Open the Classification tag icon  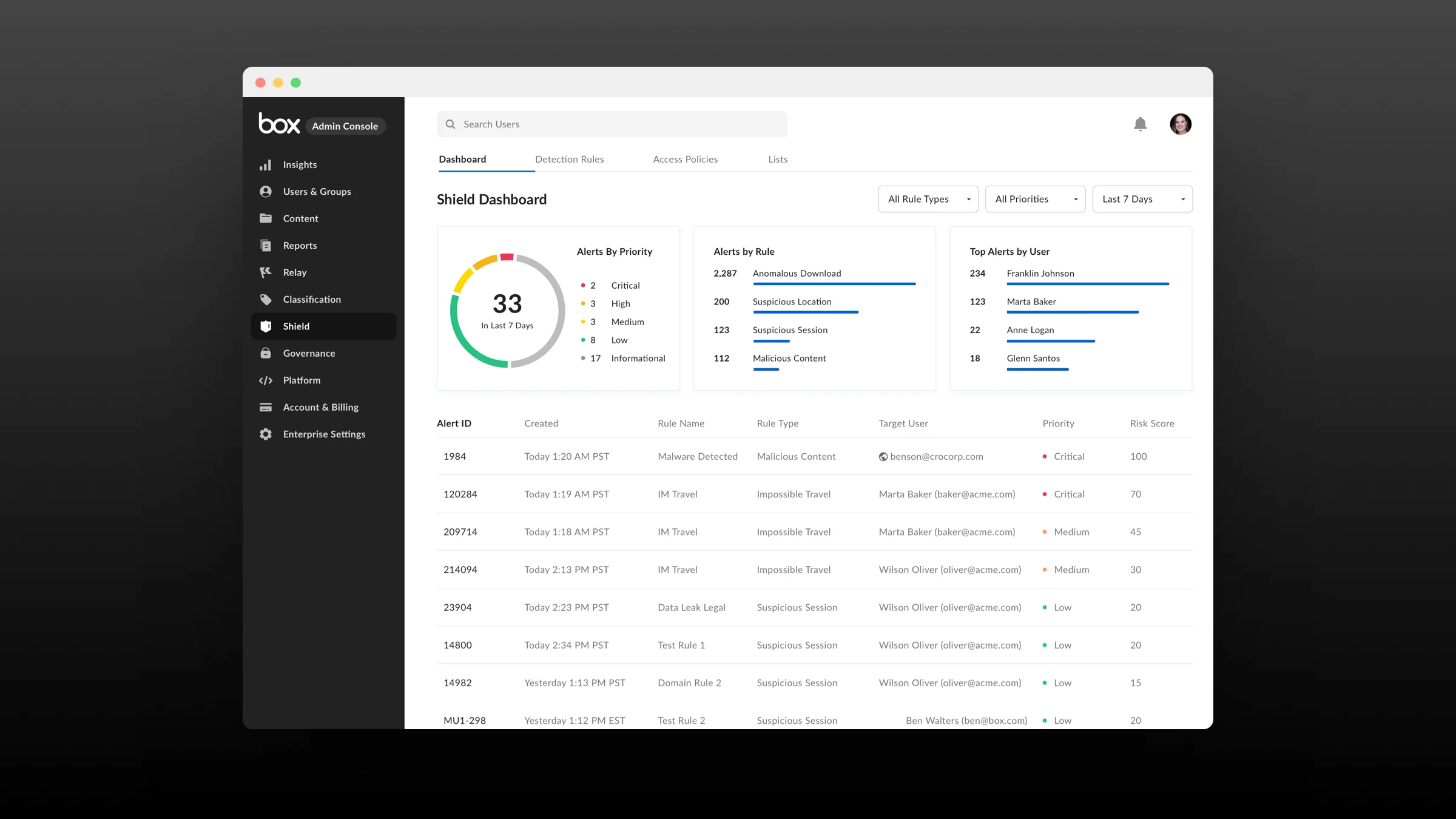(266, 299)
